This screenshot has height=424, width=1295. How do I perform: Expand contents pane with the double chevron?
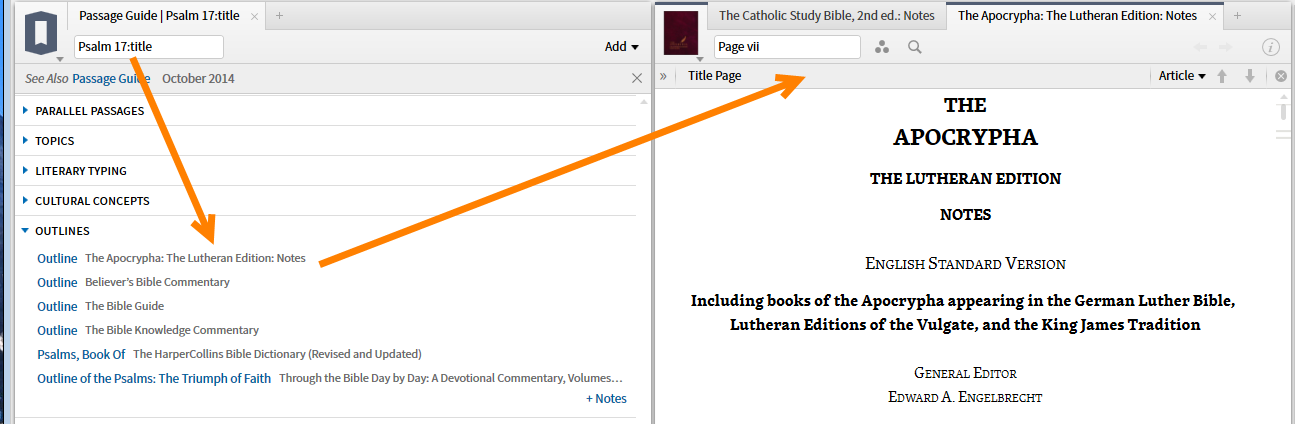pos(663,76)
